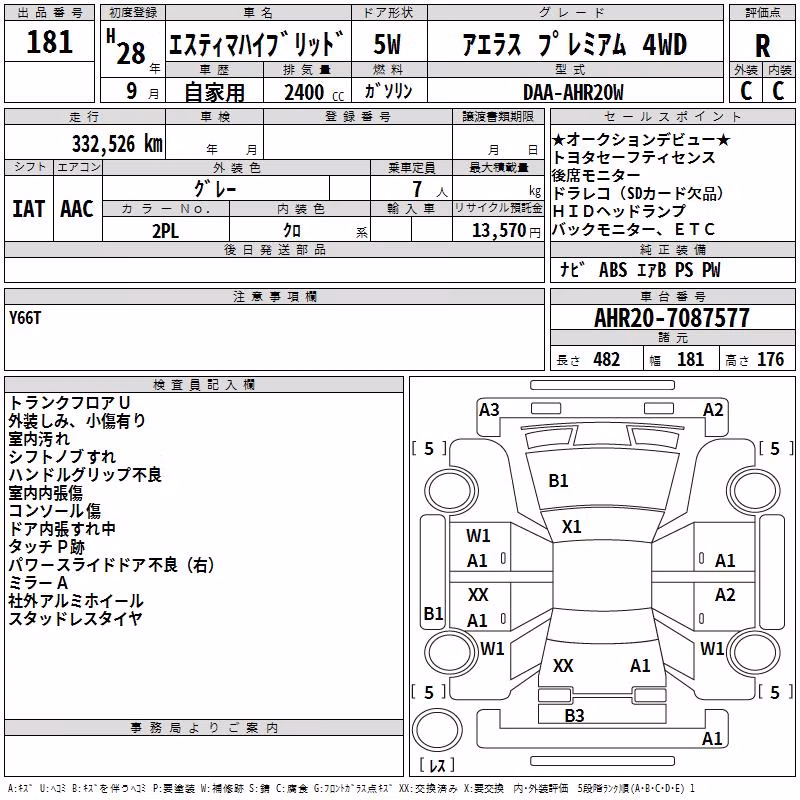This screenshot has height=800, width=800.
Task: Click the chassis number AHR20-7087577
Action: pos(672,318)
